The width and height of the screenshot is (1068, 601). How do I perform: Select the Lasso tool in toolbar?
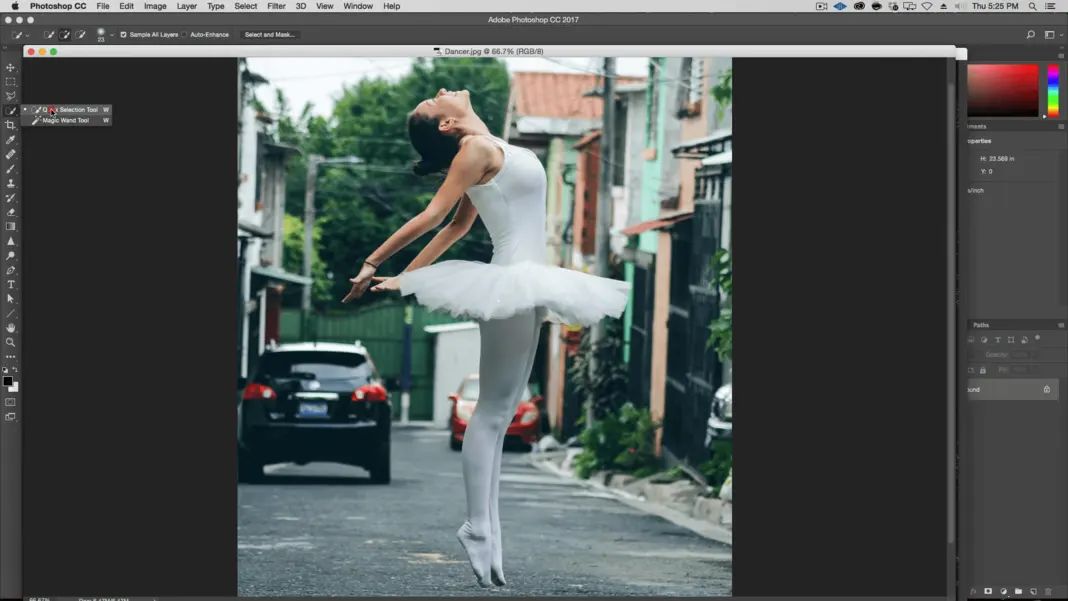coord(10,96)
